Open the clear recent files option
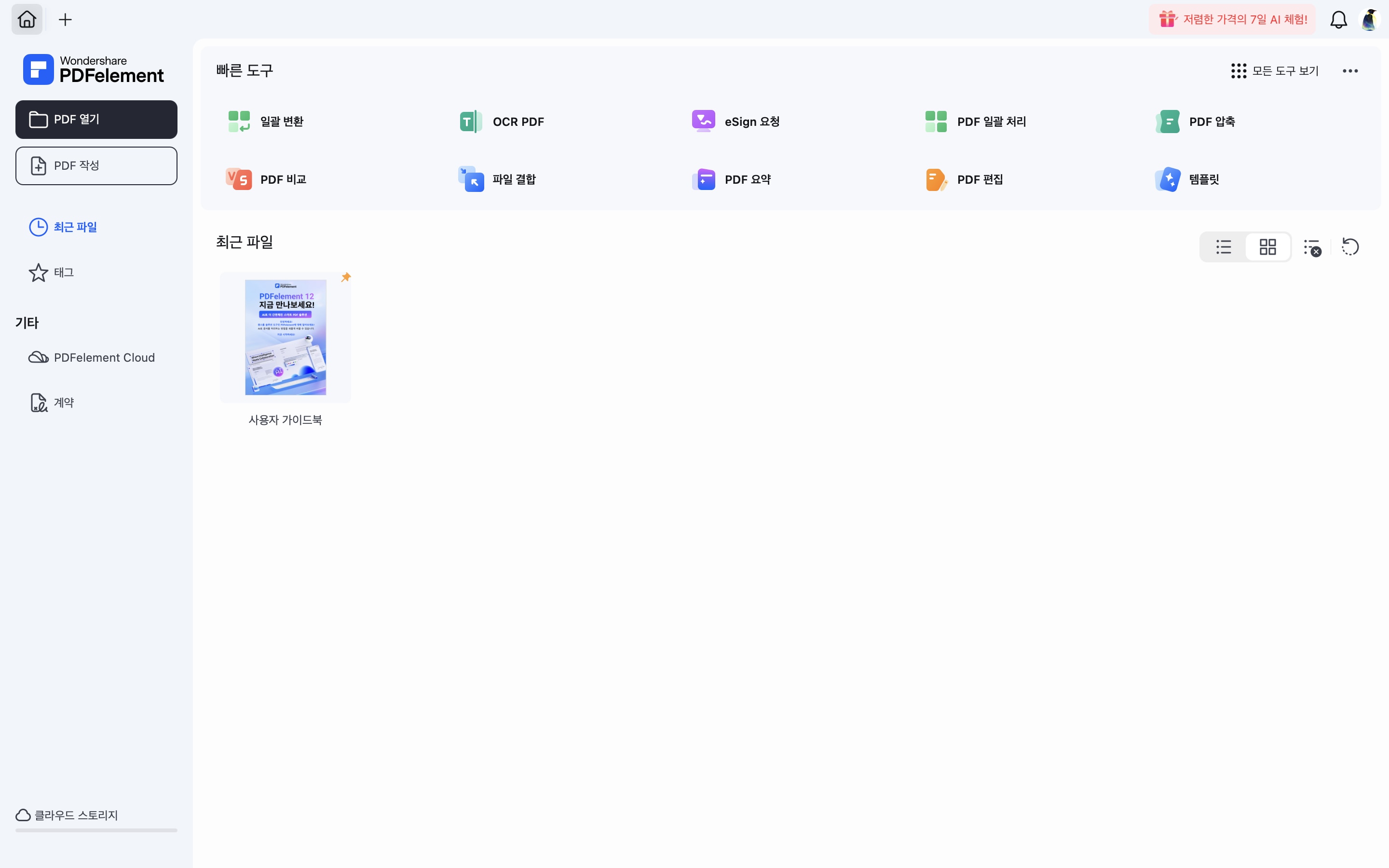Image resolution: width=1389 pixels, height=868 pixels. 1313,246
